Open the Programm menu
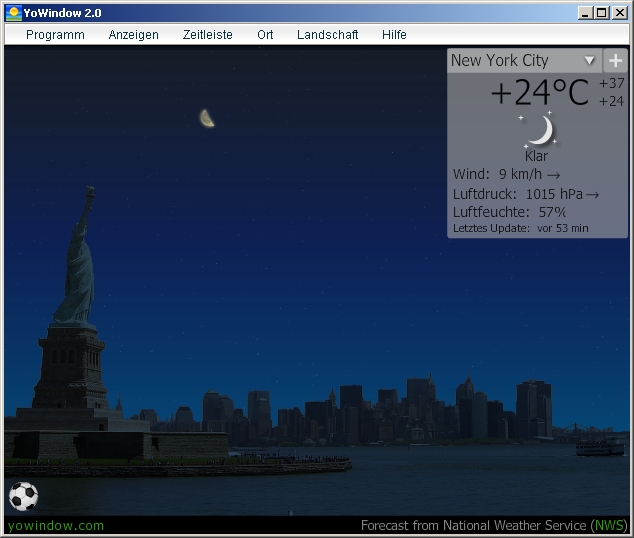The height and width of the screenshot is (538, 634). 55,35
